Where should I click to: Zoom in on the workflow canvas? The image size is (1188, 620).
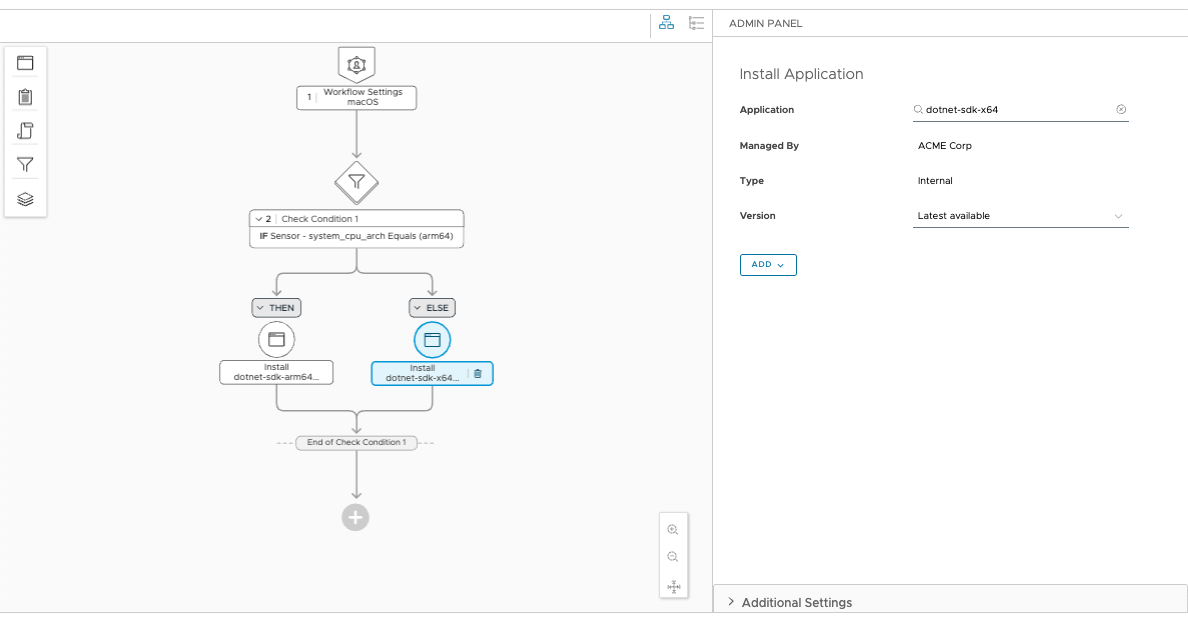[673, 530]
